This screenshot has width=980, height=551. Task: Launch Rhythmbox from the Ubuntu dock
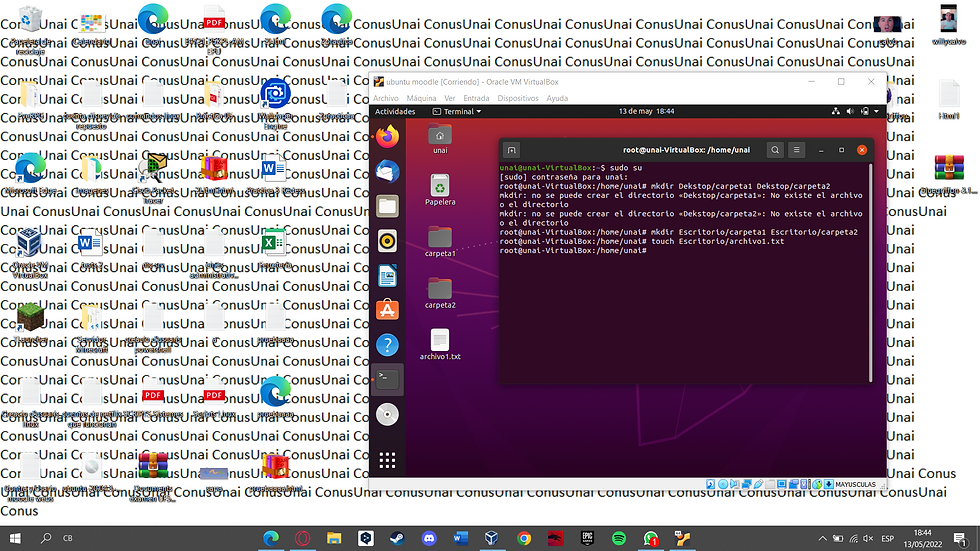[x=387, y=241]
